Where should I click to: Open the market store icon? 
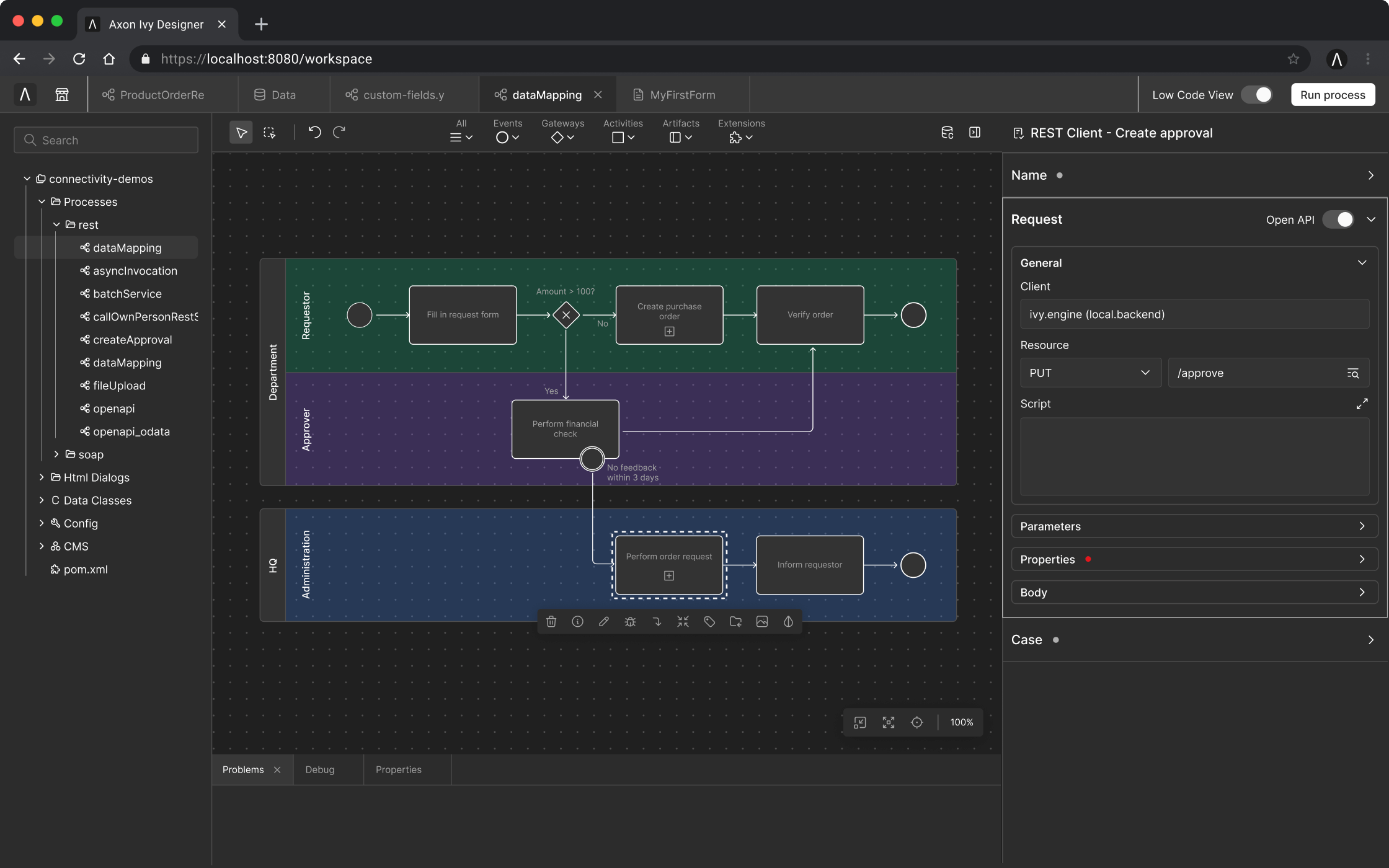click(62, 95)
